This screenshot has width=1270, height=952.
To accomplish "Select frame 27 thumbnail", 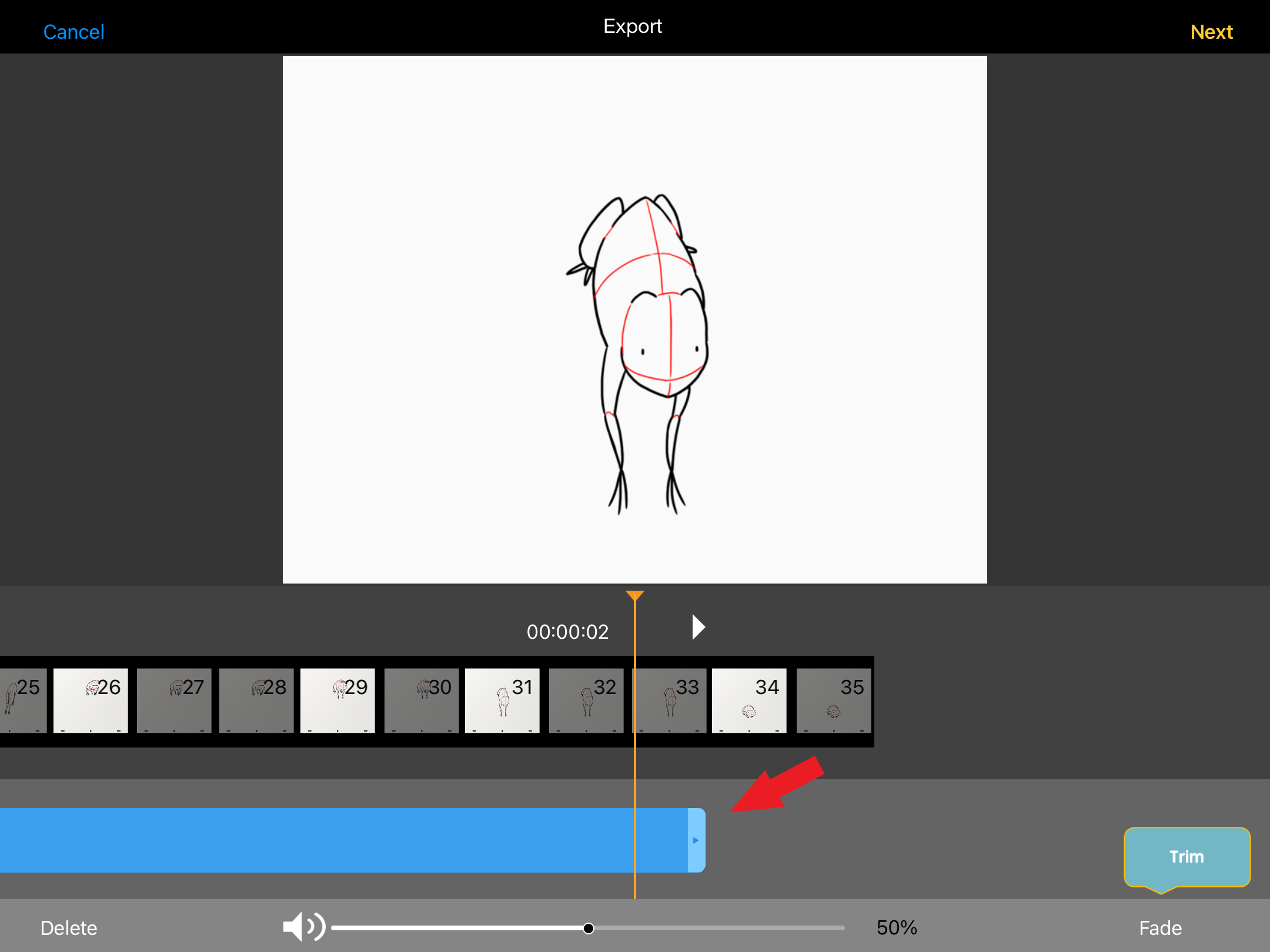I will (174, 700).
